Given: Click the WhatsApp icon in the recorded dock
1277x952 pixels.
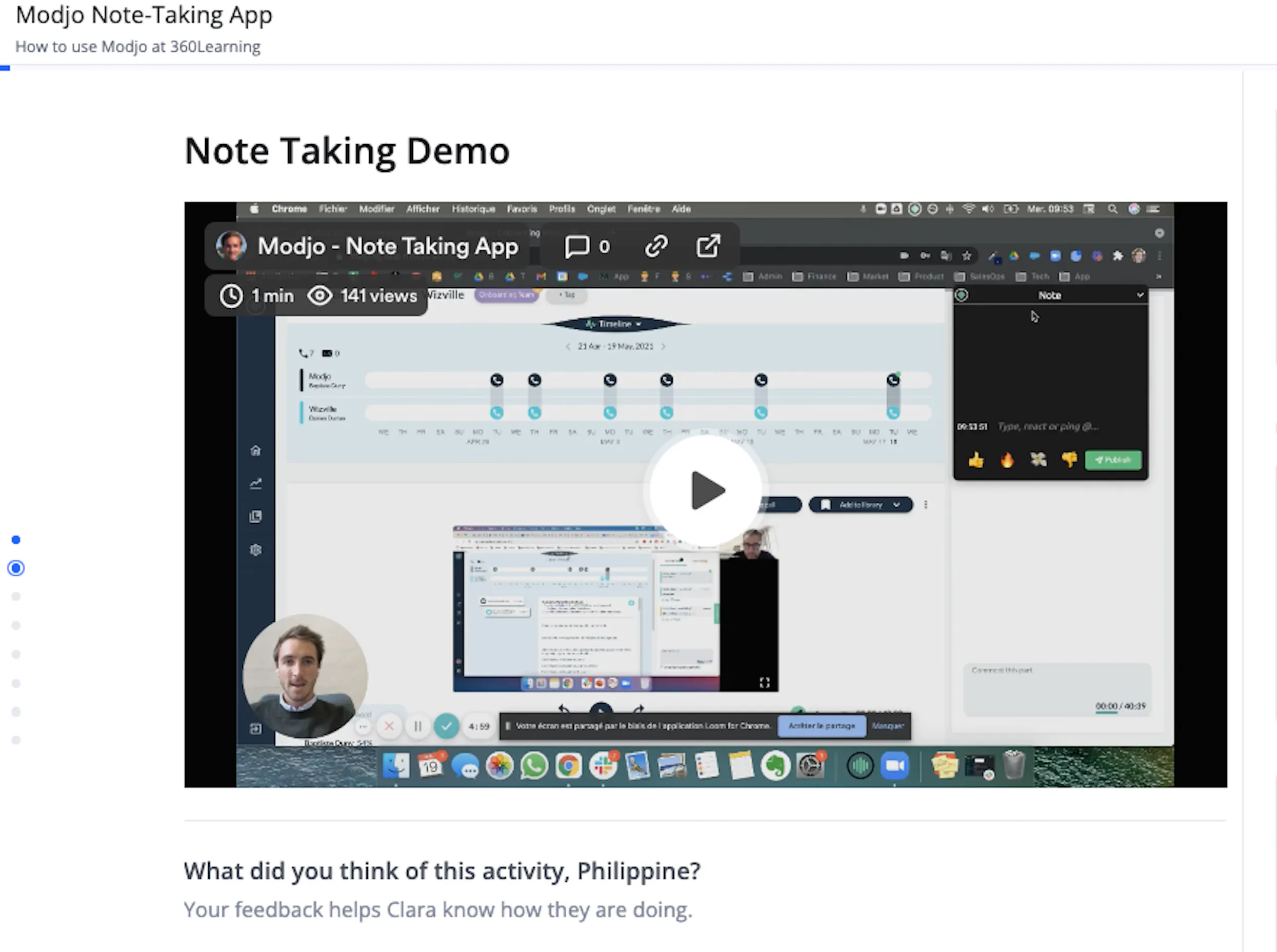Looking at the screenshot, I should click(x=534, y=766).
